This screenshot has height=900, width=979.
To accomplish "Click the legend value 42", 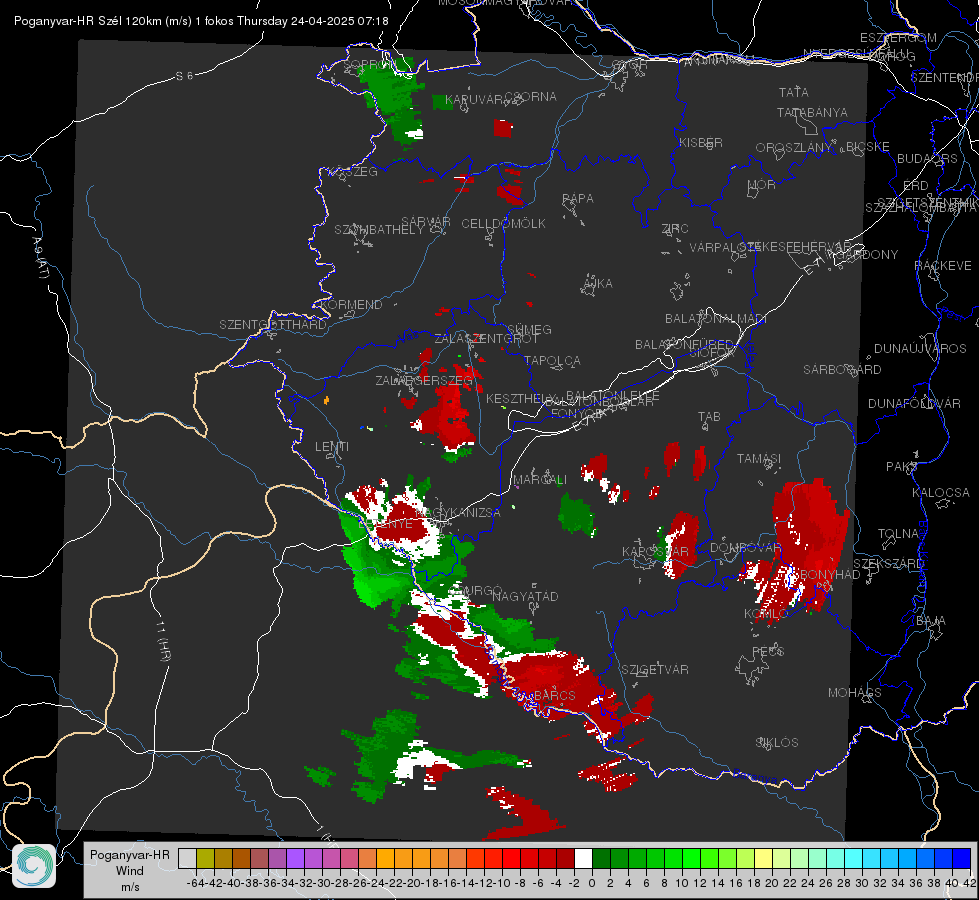I will coord(969,883).
